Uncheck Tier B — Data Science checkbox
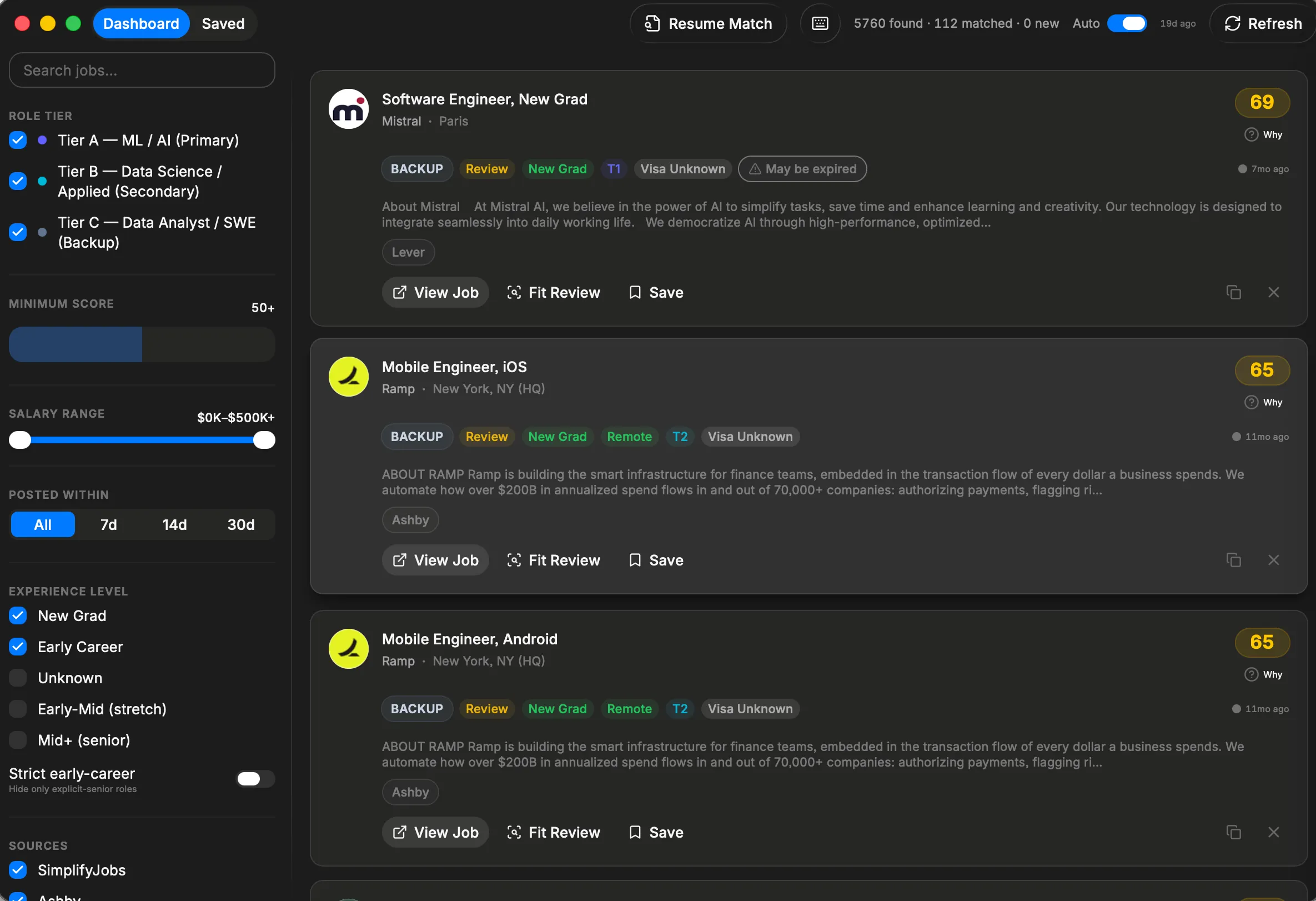Viewport: 1316px width, 901px height. point(18,181)
